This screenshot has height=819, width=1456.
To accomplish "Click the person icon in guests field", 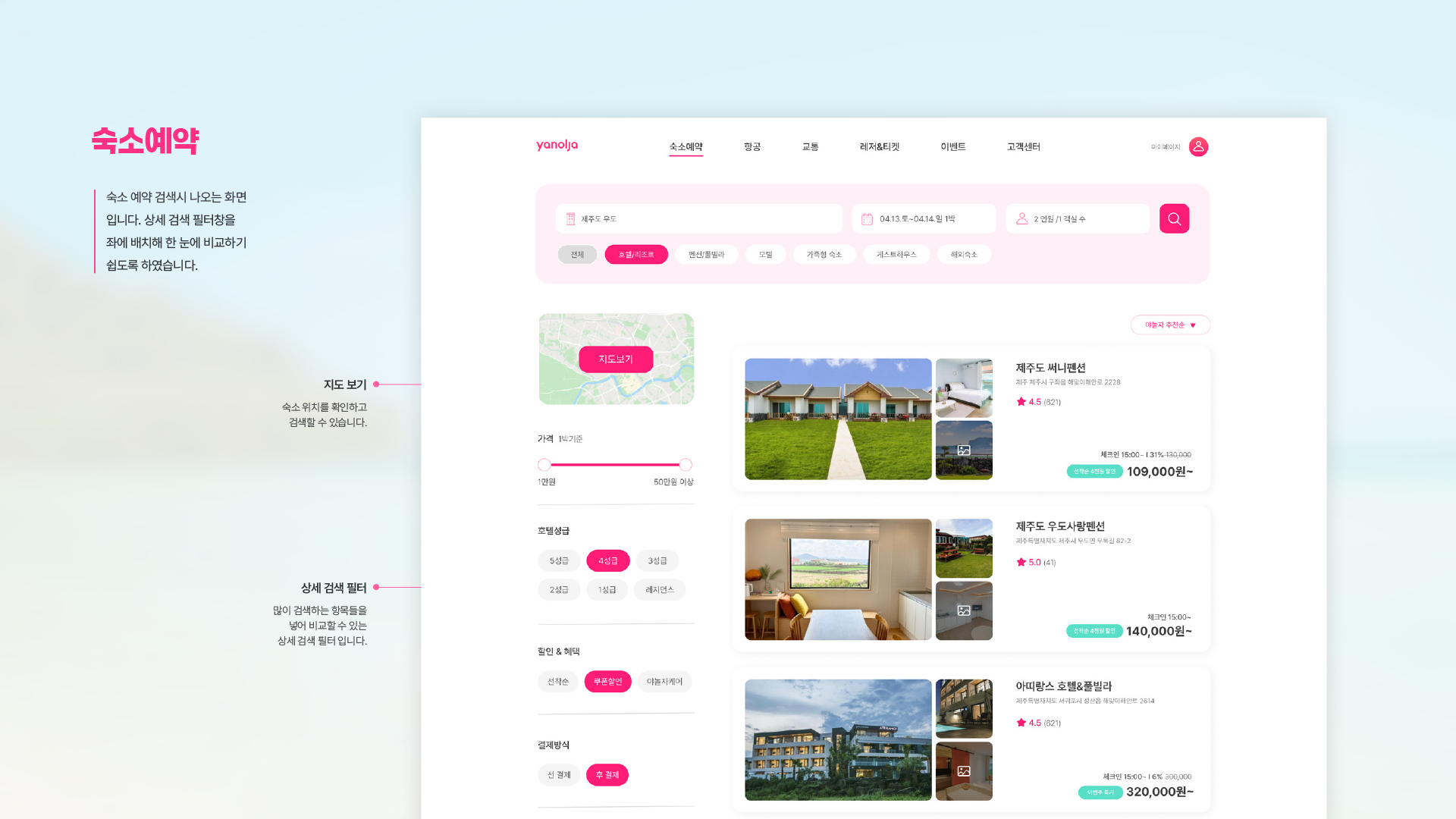I will [1021, 218].
